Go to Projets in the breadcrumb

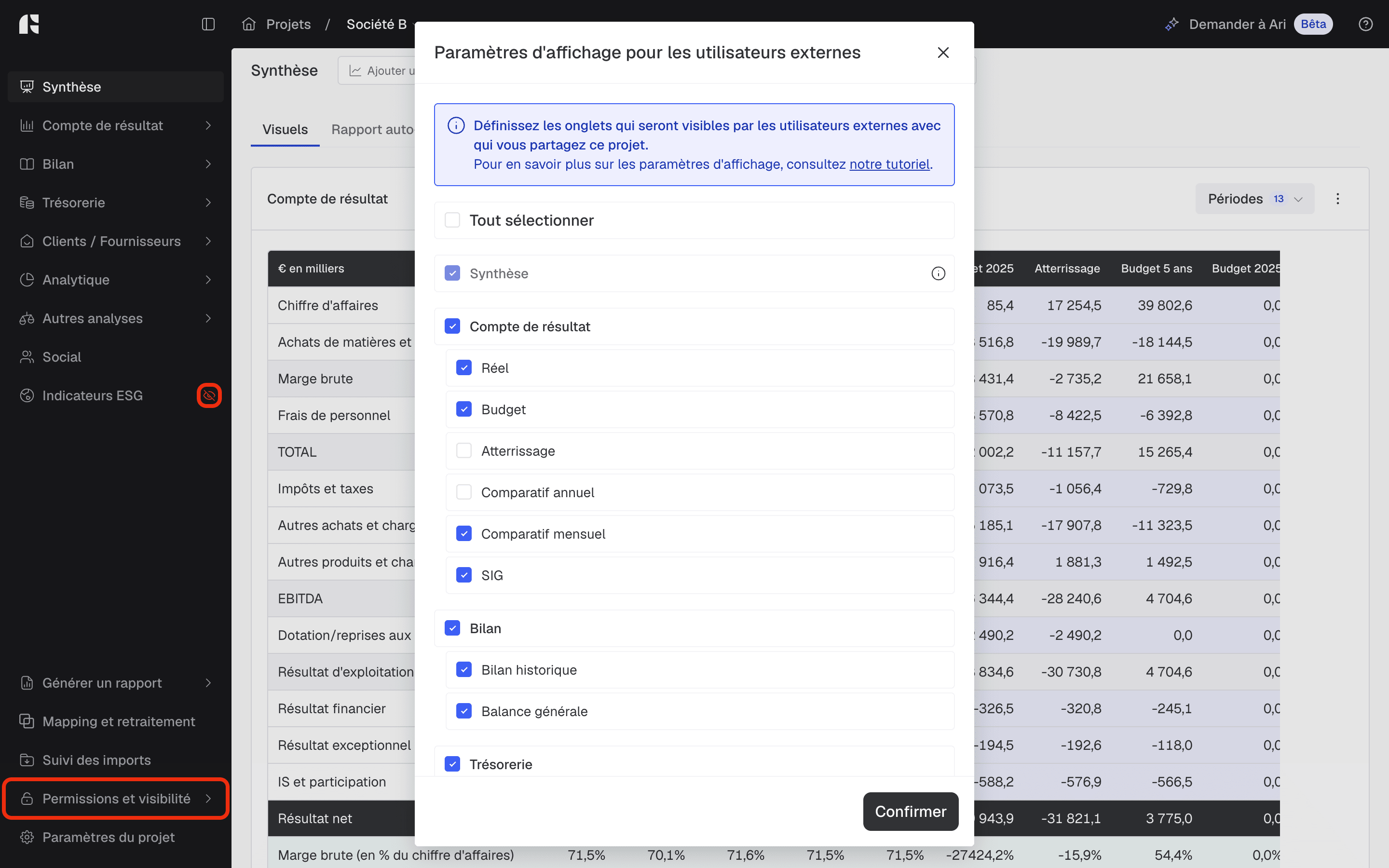(288, 24)
